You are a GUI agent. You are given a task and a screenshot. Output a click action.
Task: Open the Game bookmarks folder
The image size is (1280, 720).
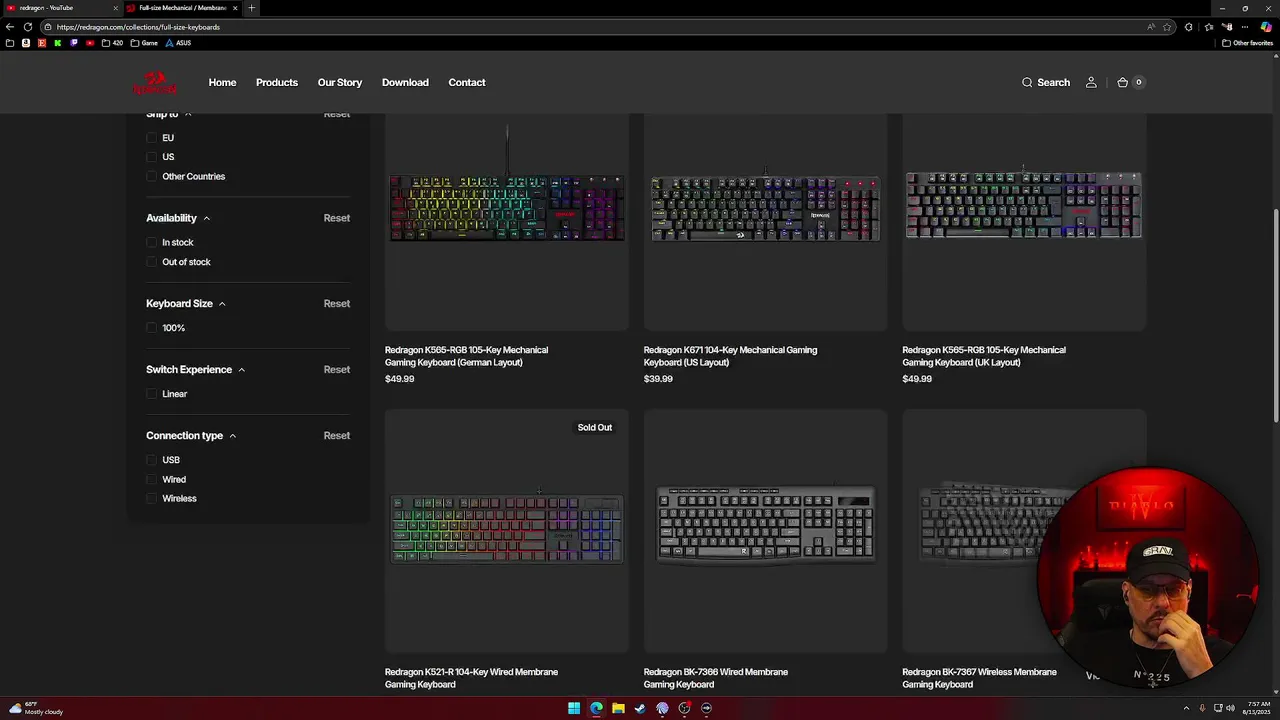click(x=145, y=43)
